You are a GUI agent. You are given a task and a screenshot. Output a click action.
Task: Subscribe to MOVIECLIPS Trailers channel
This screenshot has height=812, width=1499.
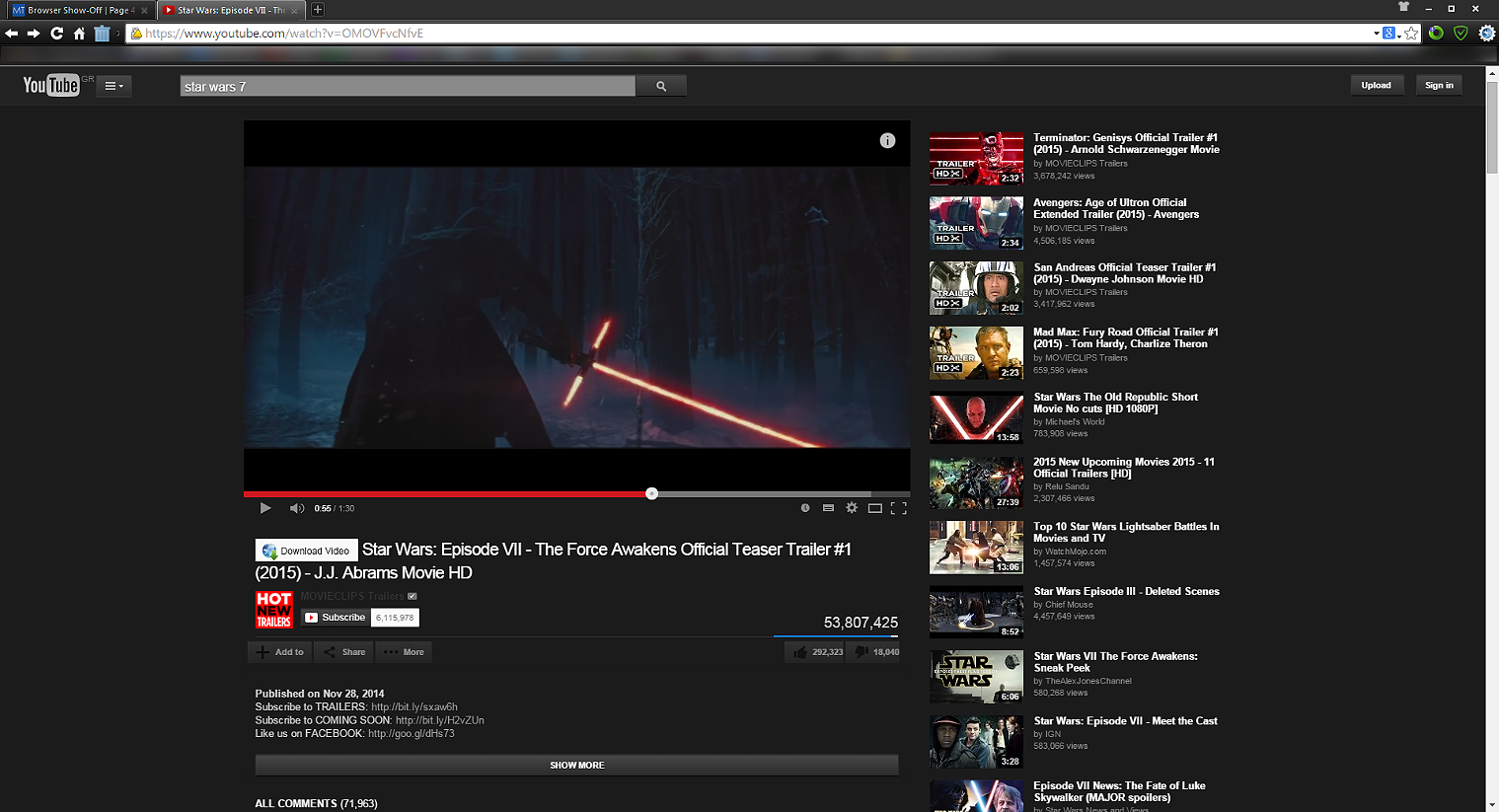point(335,618)
